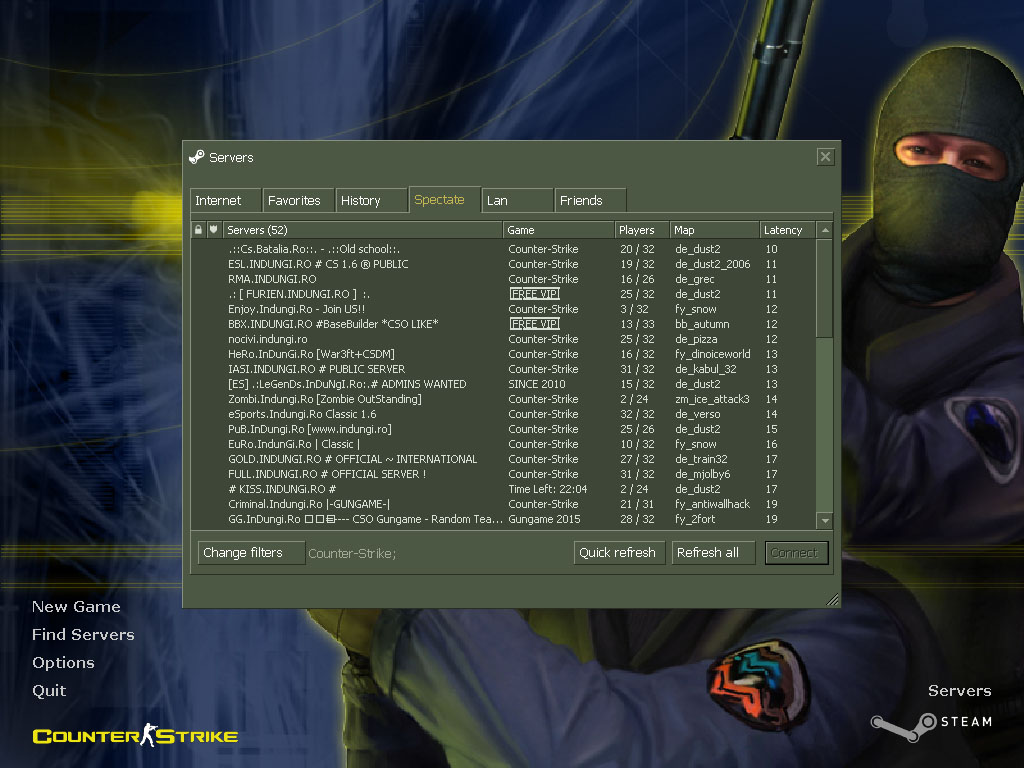Open the Lan tab
The image size is (1024, 768).
(517, 200)
